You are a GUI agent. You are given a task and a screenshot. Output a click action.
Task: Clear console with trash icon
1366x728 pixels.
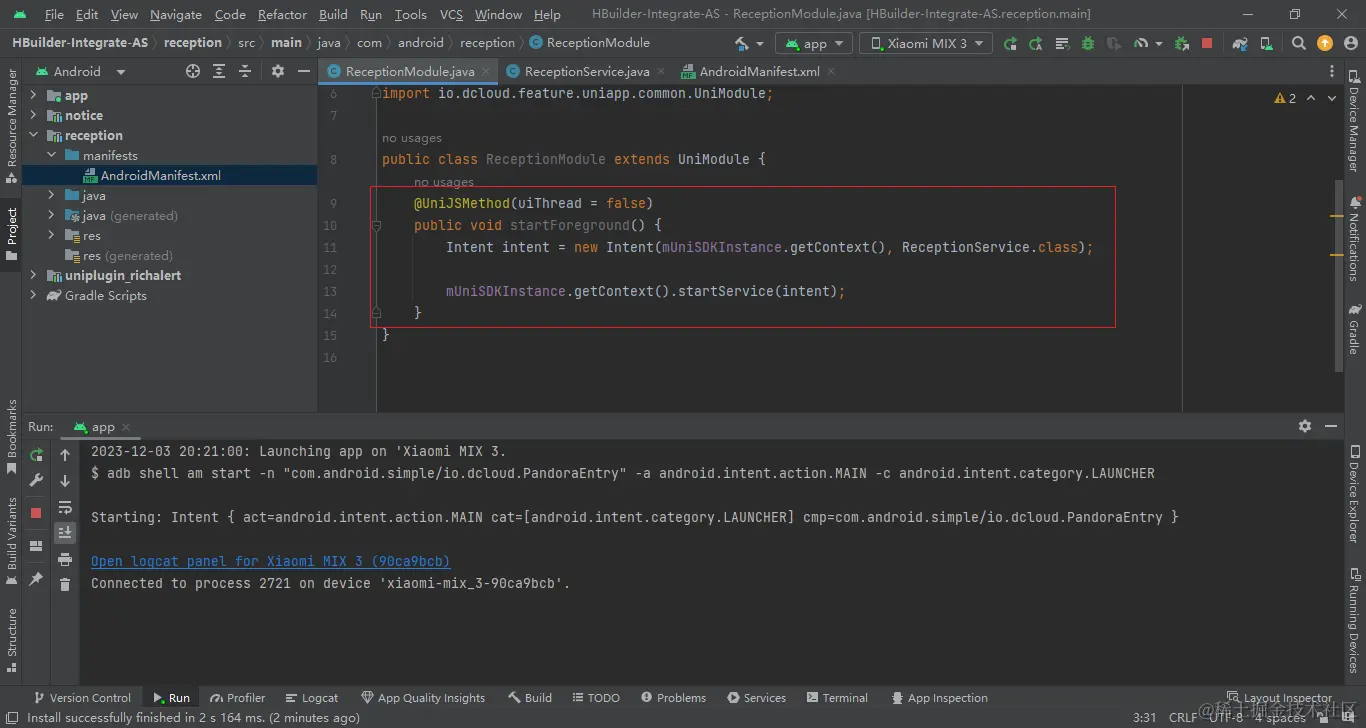click(x=65, y=584)
